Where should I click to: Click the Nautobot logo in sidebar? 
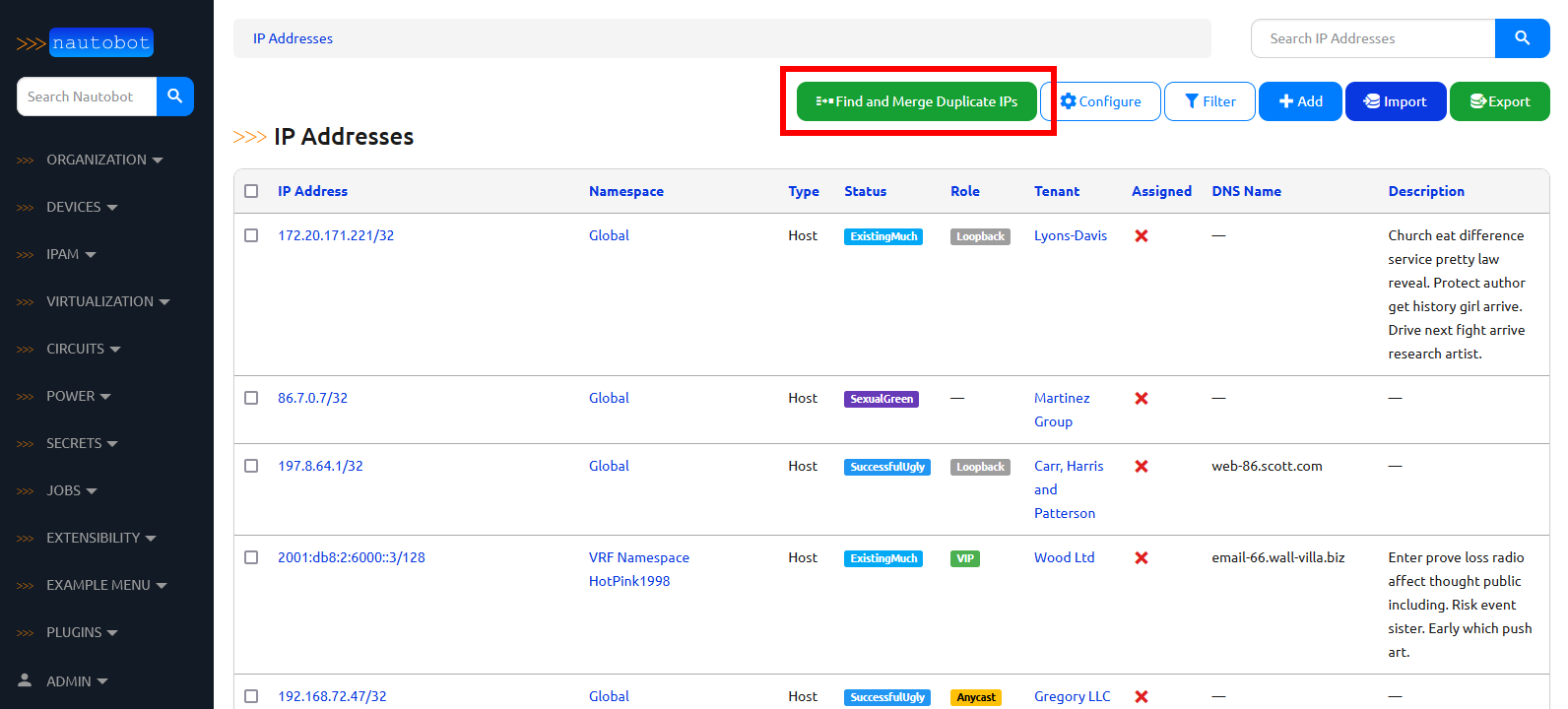coord(86,43)
